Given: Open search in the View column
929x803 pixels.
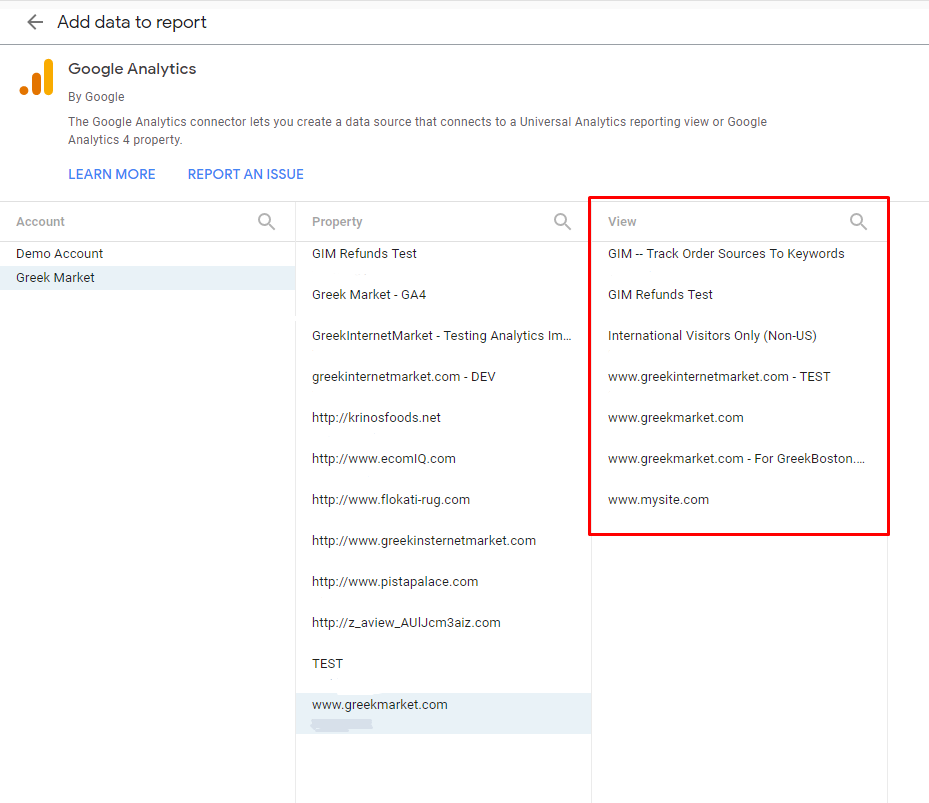Looking at the screenshot, I should tap(858, 222).
